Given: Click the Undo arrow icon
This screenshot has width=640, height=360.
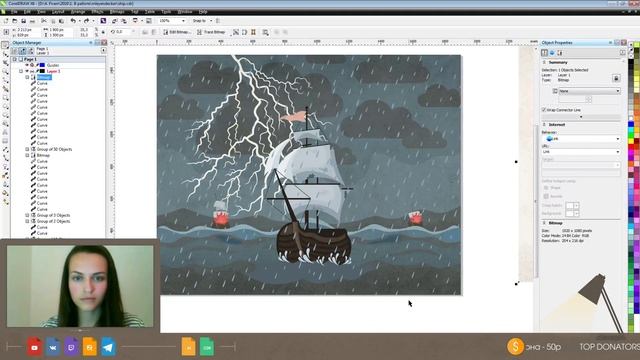Looking at the screenshot, I should point(73,21).
